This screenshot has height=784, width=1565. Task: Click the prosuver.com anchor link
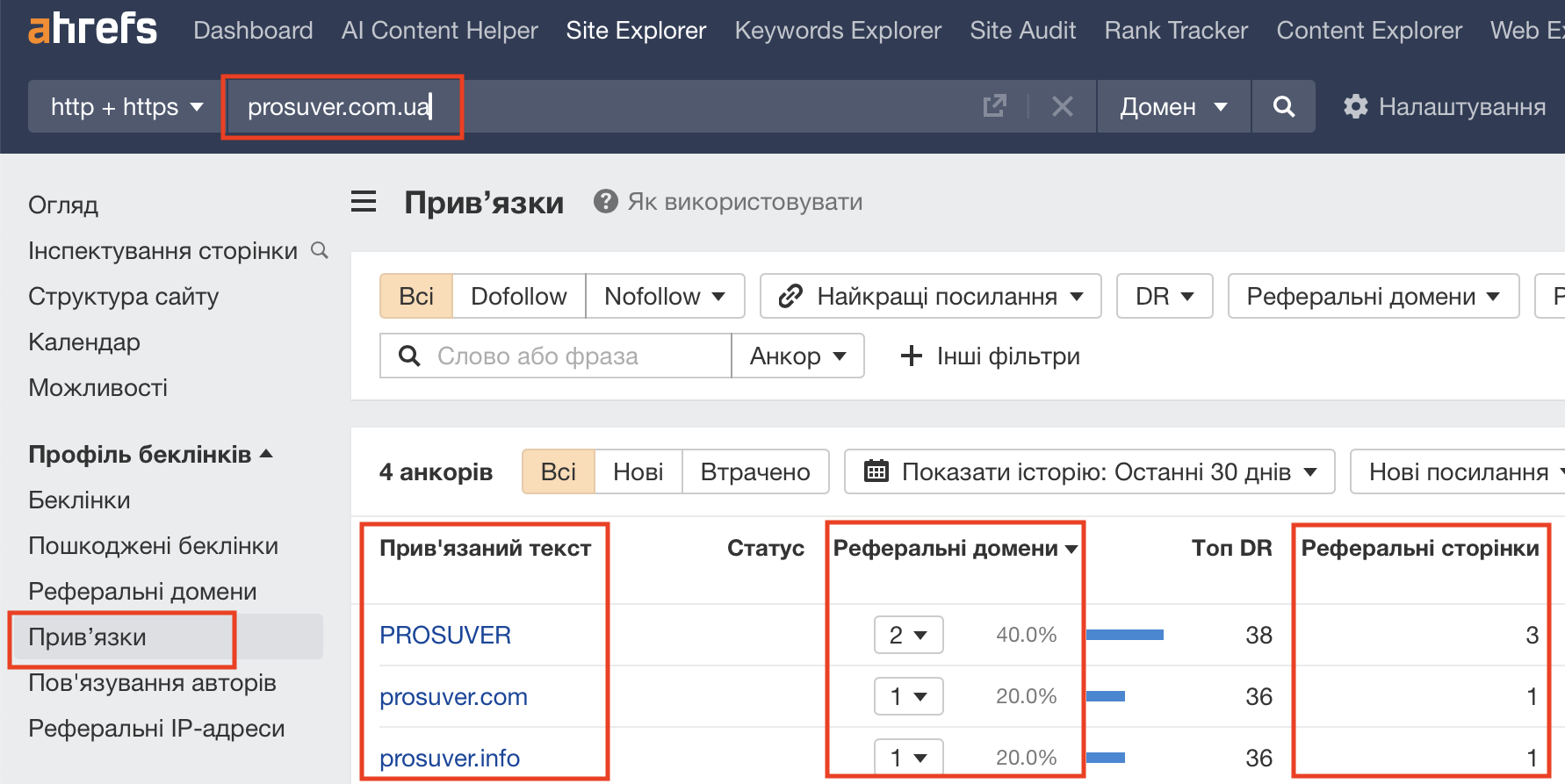453,696
